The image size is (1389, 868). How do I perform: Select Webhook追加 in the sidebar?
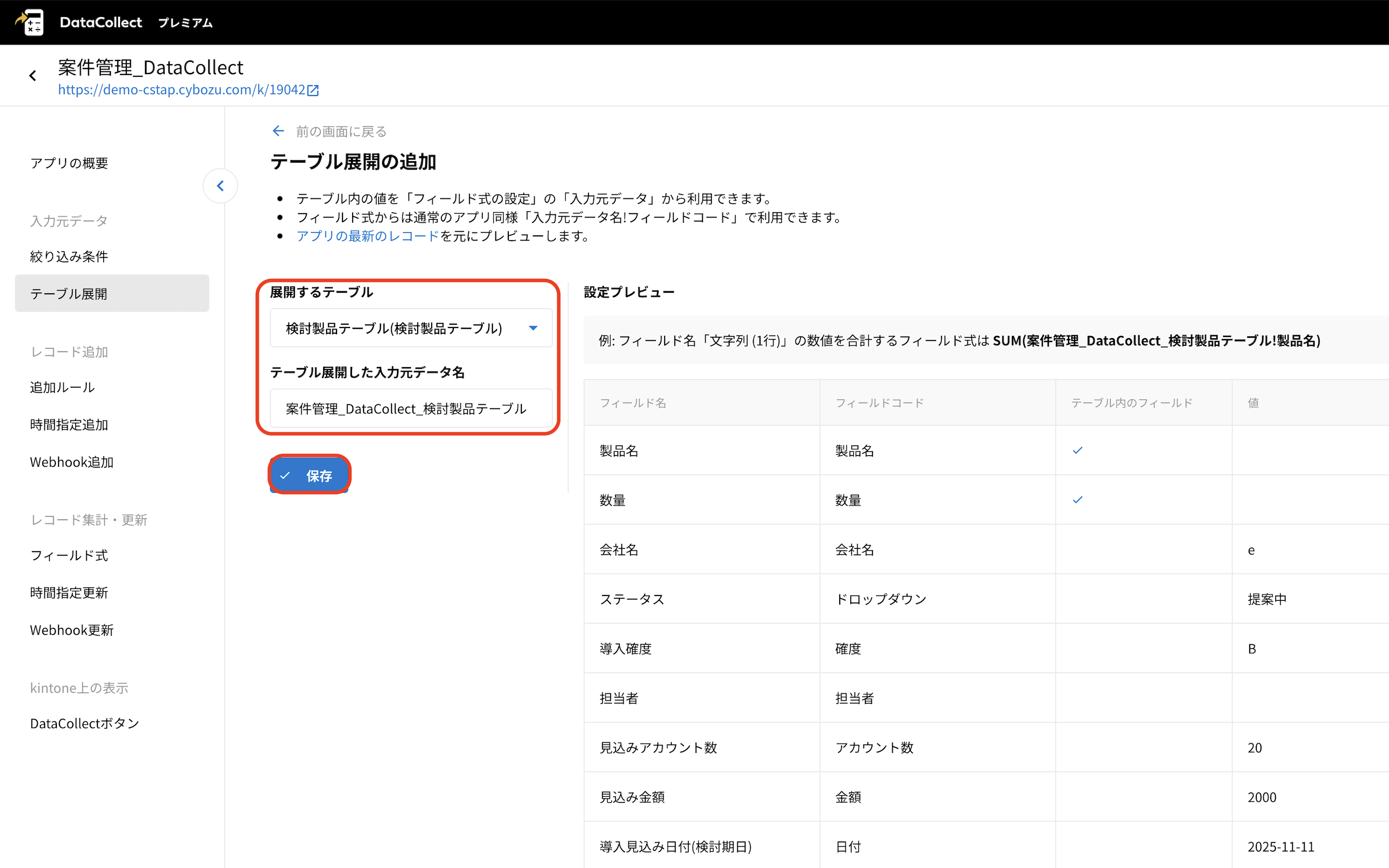(x=72, y=462)
